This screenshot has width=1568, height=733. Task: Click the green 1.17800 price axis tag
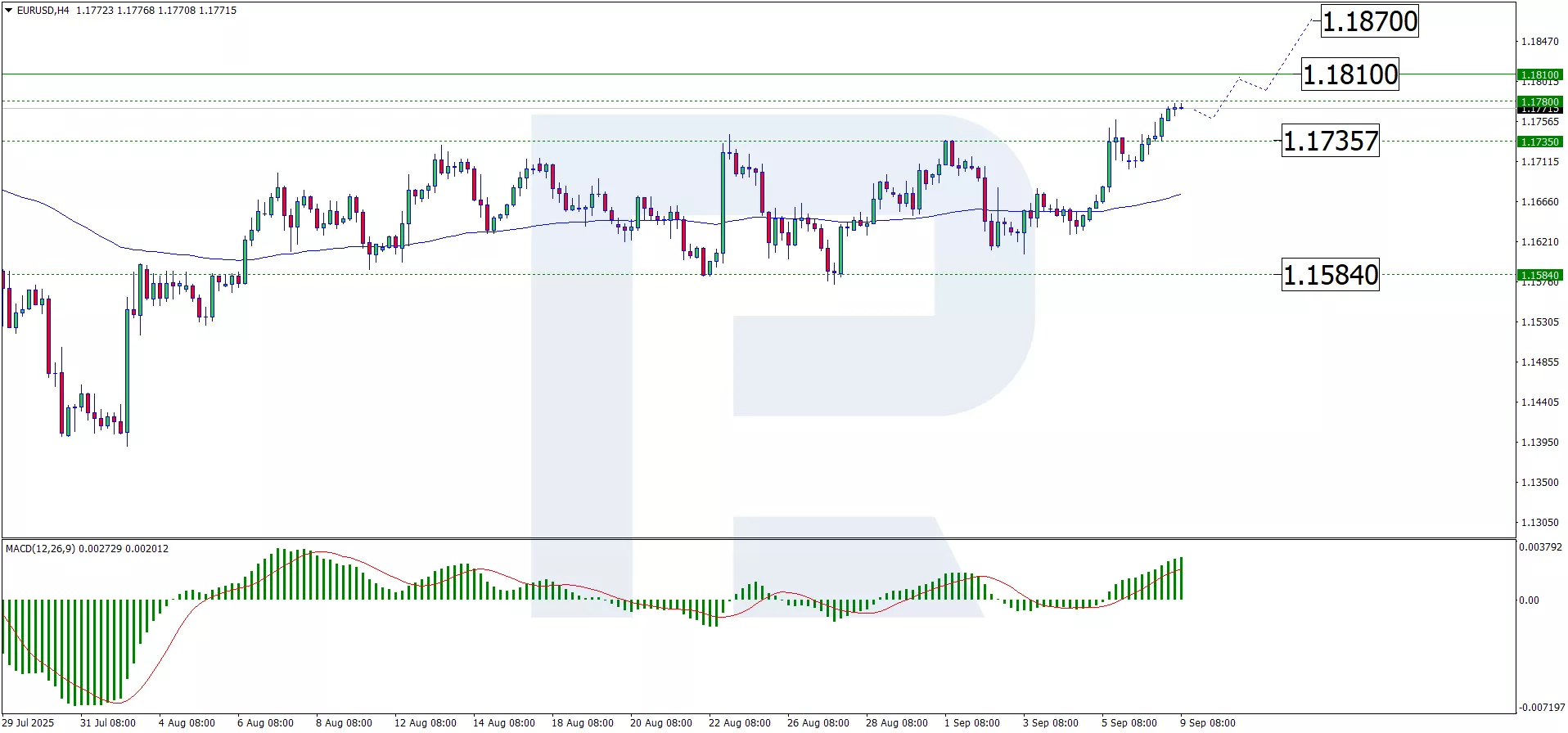[x=1539, y=101]
